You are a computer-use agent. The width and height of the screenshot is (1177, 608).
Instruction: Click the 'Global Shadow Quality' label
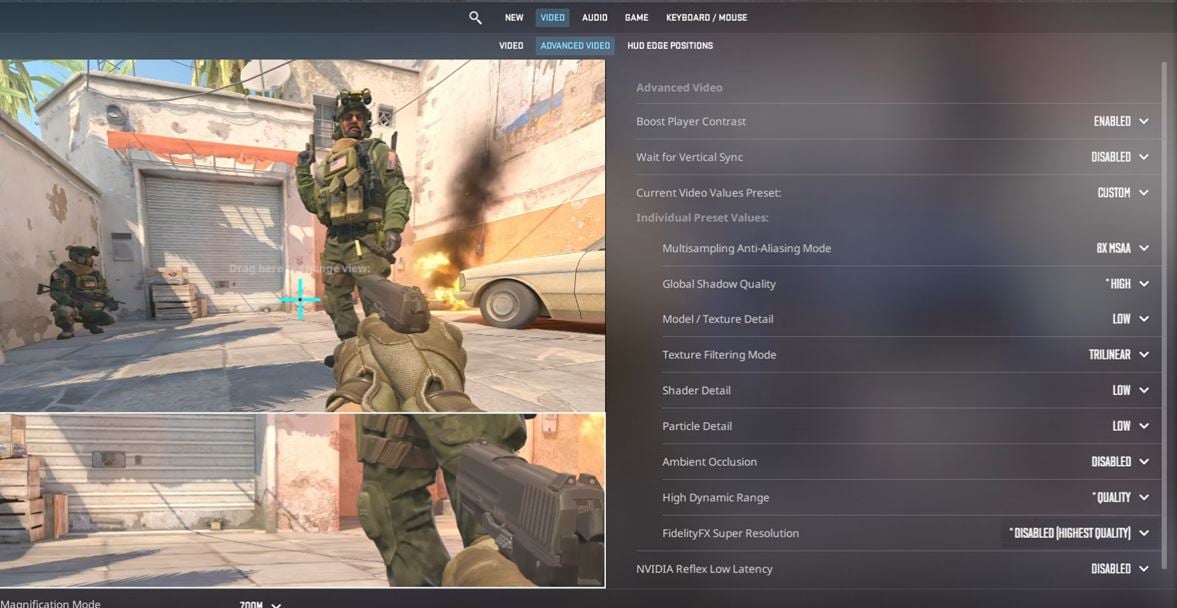click(x=718, y=284)
